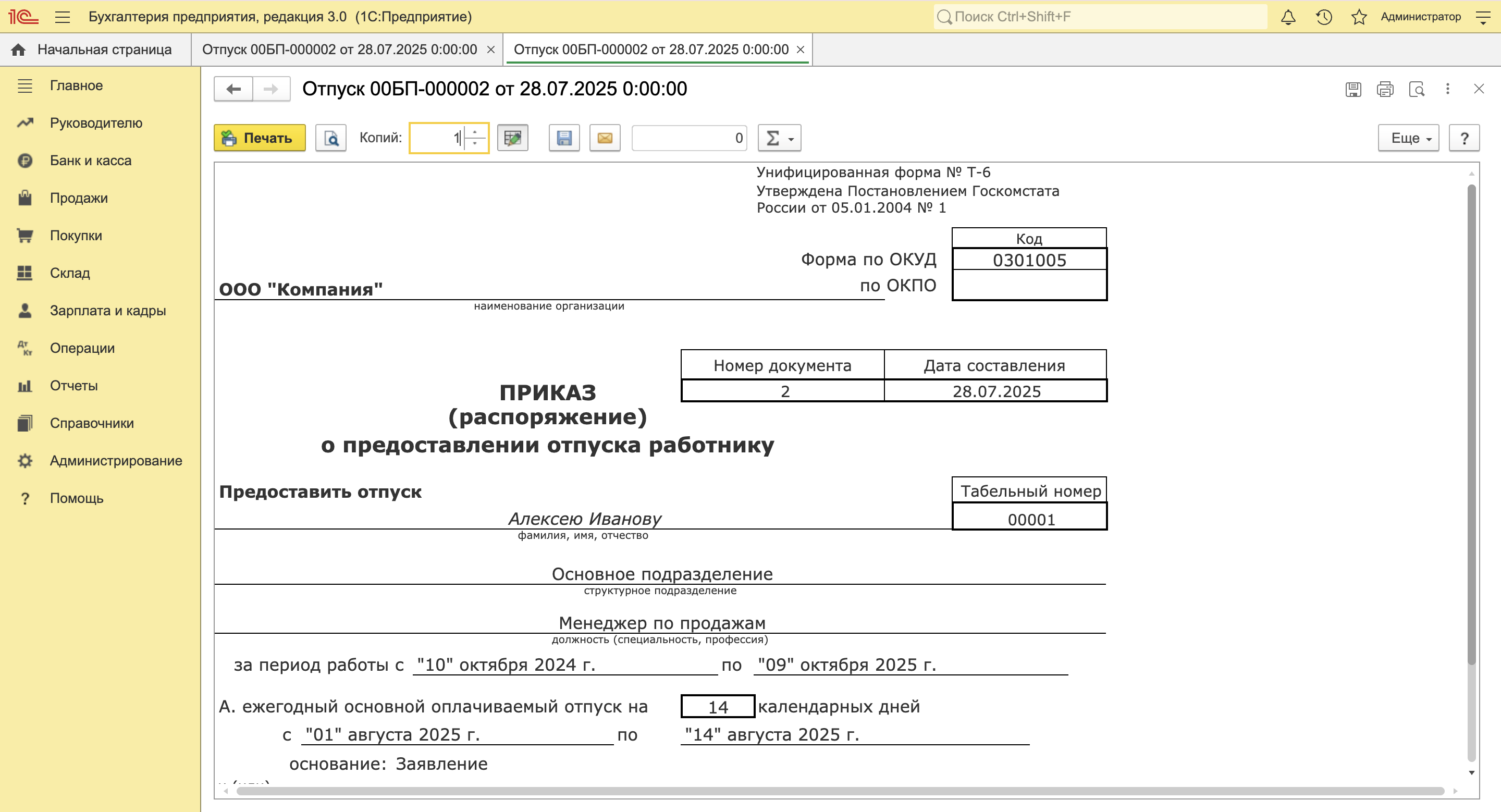Select the "09" октября 2025 г. period end
The width and height of the screenshot is (1501, 812).
tap(846, 665)
